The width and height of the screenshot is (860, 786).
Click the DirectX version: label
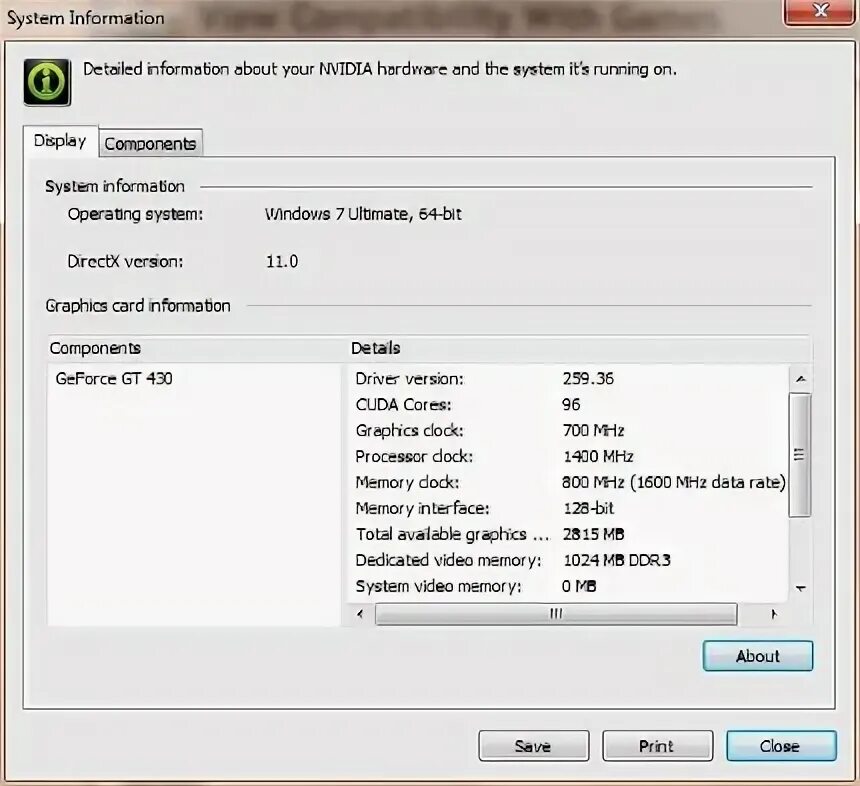pyautogui.click(x=125, y=261)
